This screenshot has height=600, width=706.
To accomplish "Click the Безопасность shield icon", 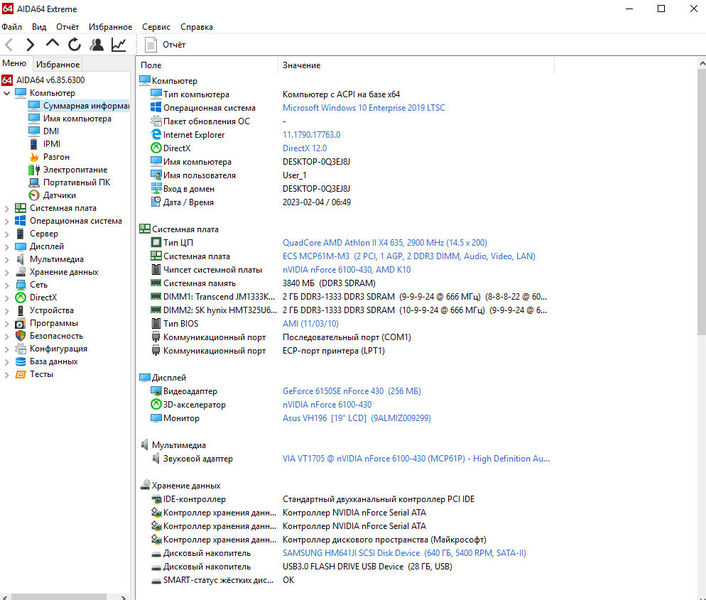I will coord(20,336).
